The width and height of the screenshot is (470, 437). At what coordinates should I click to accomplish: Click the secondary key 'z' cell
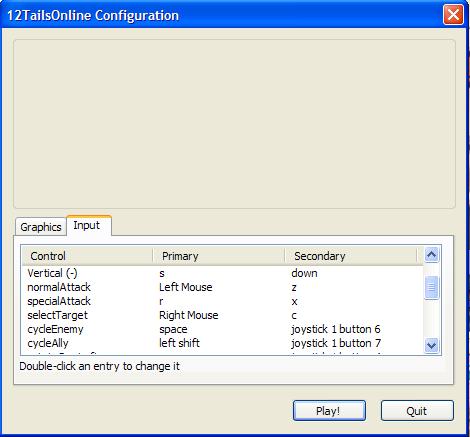pos(294,288)
